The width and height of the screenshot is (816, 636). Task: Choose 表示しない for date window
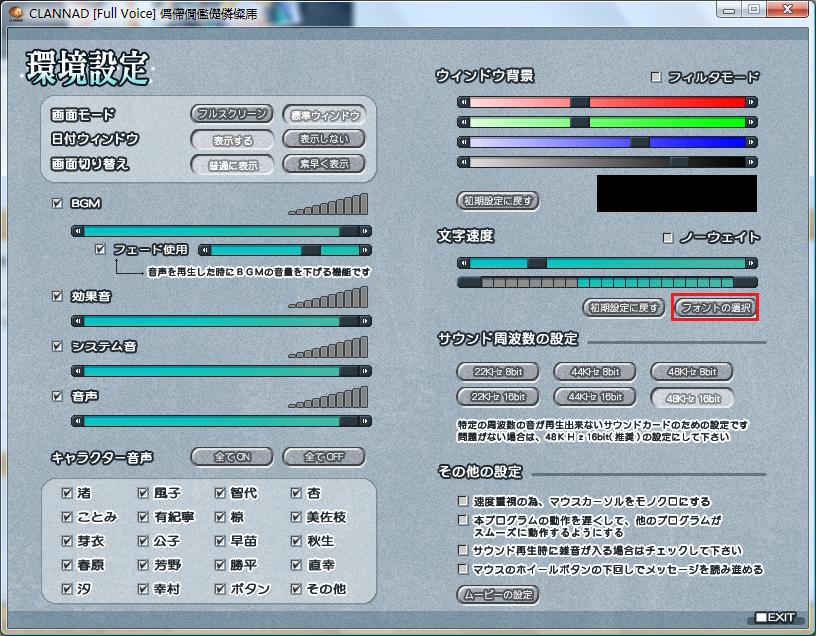coord(324,139)
